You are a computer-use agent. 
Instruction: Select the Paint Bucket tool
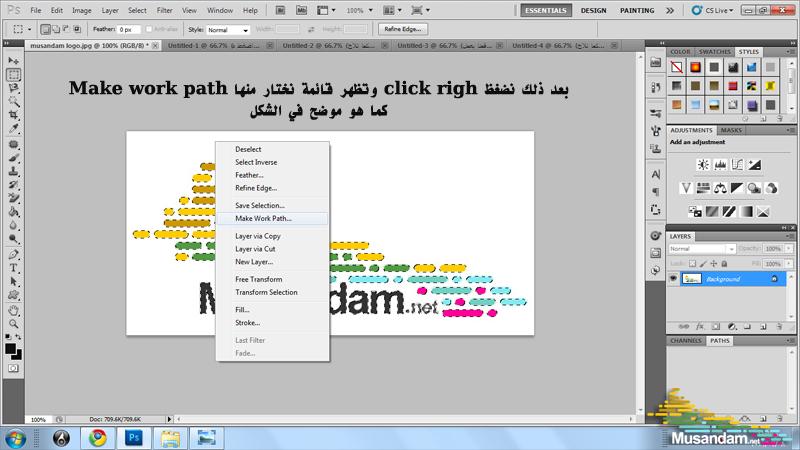coord(13,211)
